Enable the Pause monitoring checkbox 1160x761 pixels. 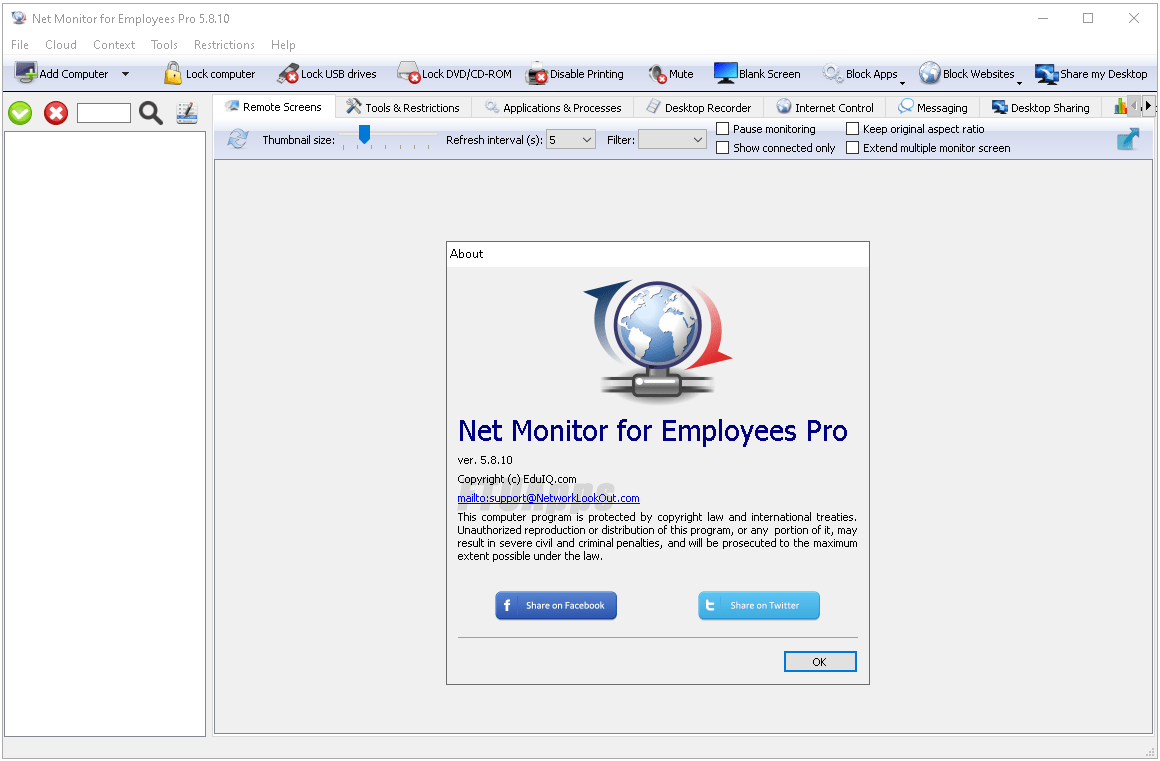point(723,129)
